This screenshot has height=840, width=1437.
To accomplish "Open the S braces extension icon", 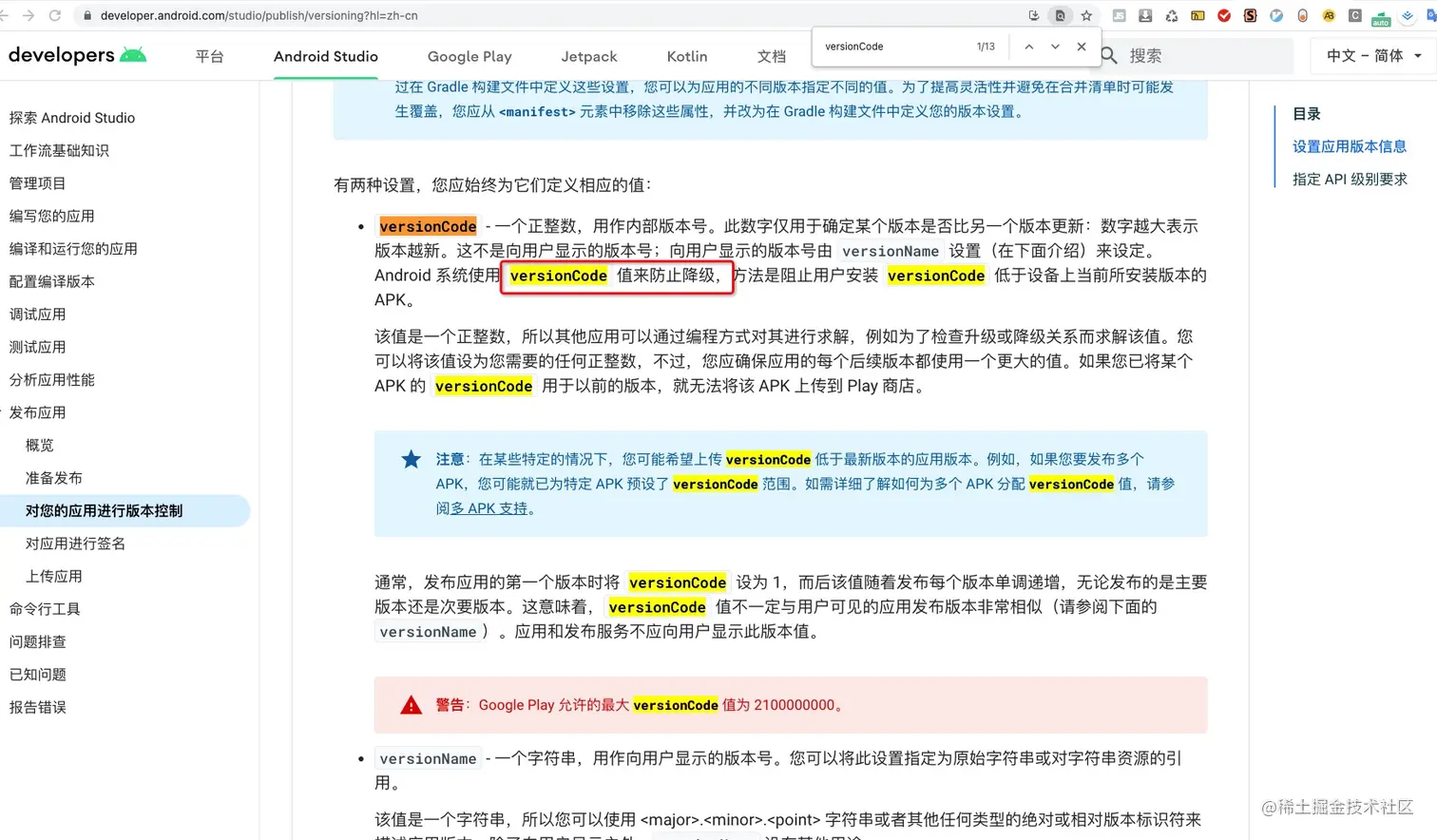I will tap(1250, 15).
